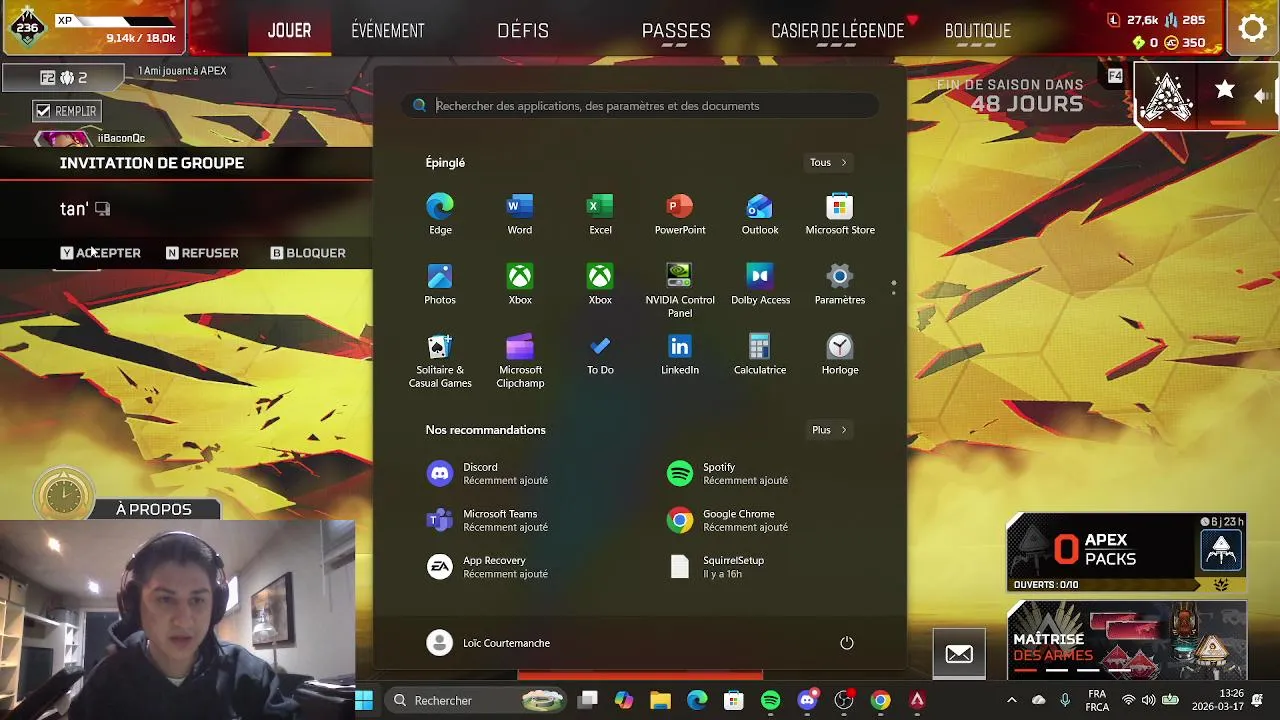Viewport: 1280px width, 720px height.
Task: Open the Apex Packs banner
Action: [x=1125, y=552]
